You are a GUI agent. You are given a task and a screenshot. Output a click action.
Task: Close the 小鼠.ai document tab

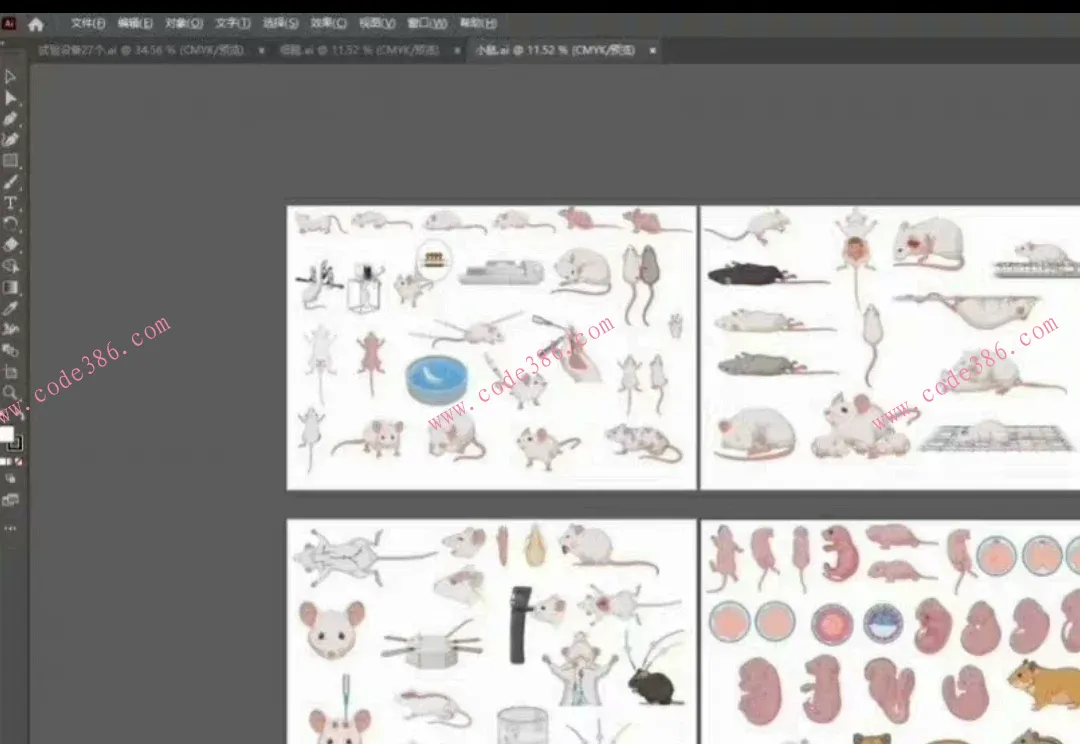653,50
